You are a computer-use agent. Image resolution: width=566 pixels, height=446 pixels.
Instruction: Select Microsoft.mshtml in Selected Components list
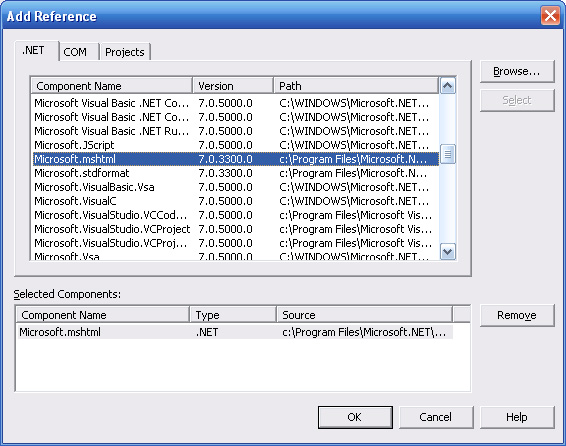tap(235, 332)
